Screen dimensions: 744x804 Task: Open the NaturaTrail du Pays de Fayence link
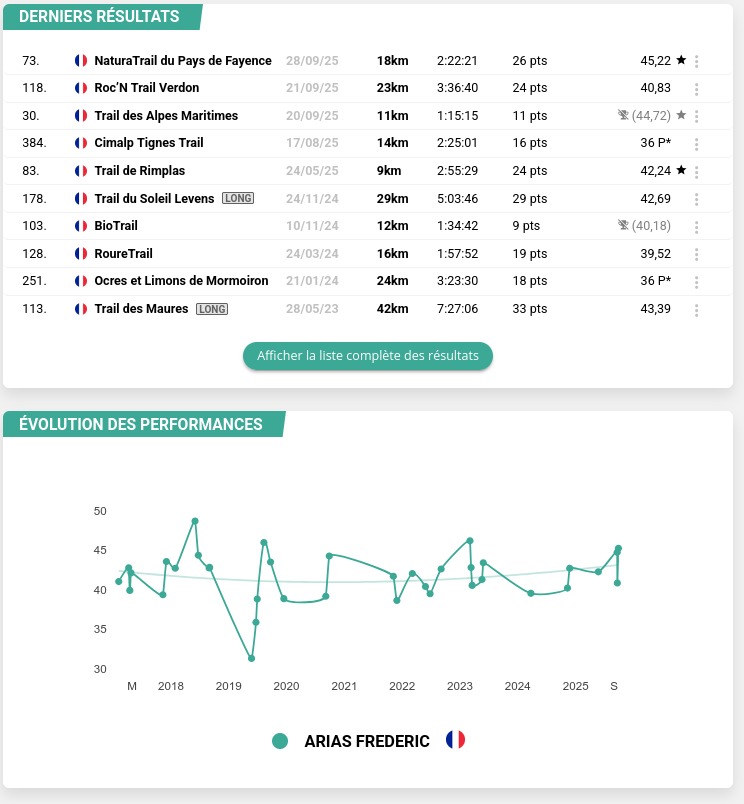183,61
